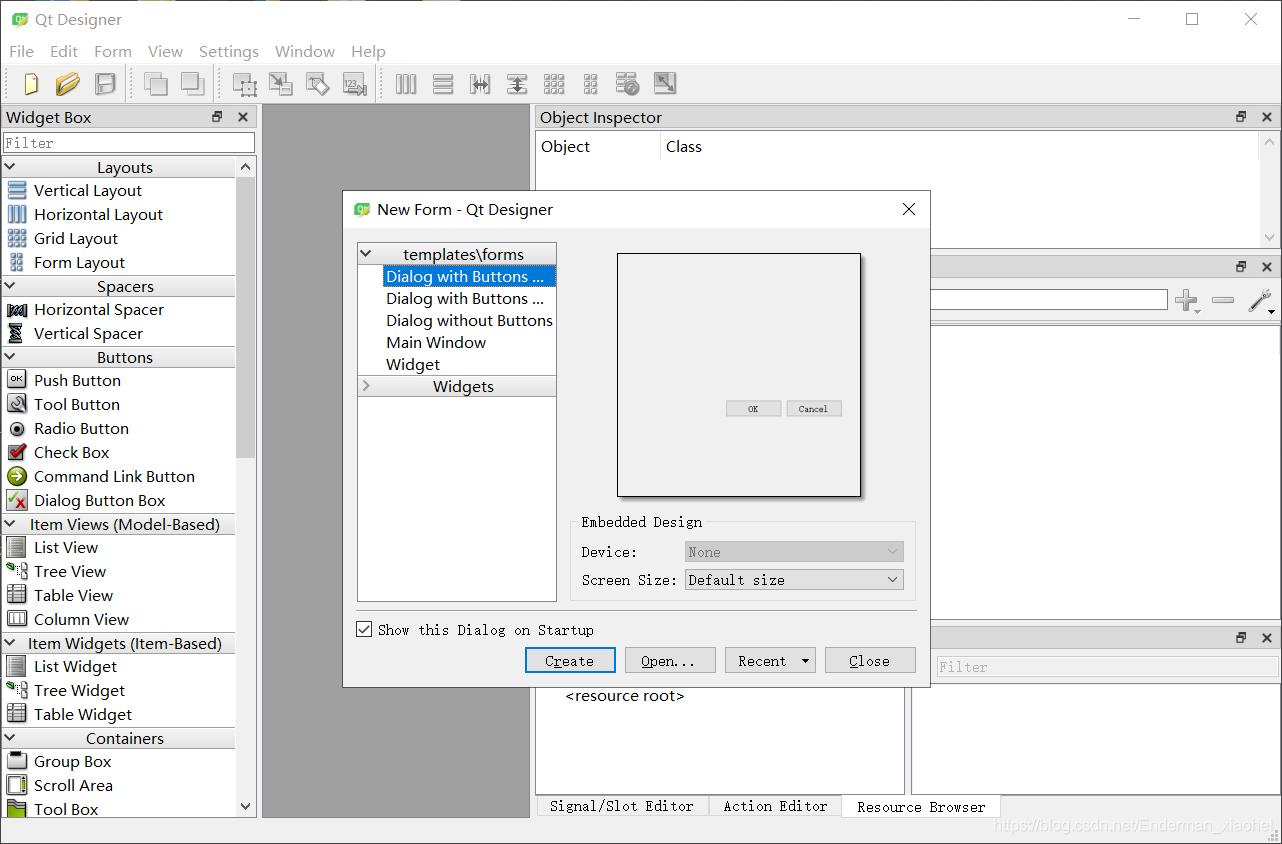
Task: Switch to Edit Buddies mode icon
Action: pos(318,84)
